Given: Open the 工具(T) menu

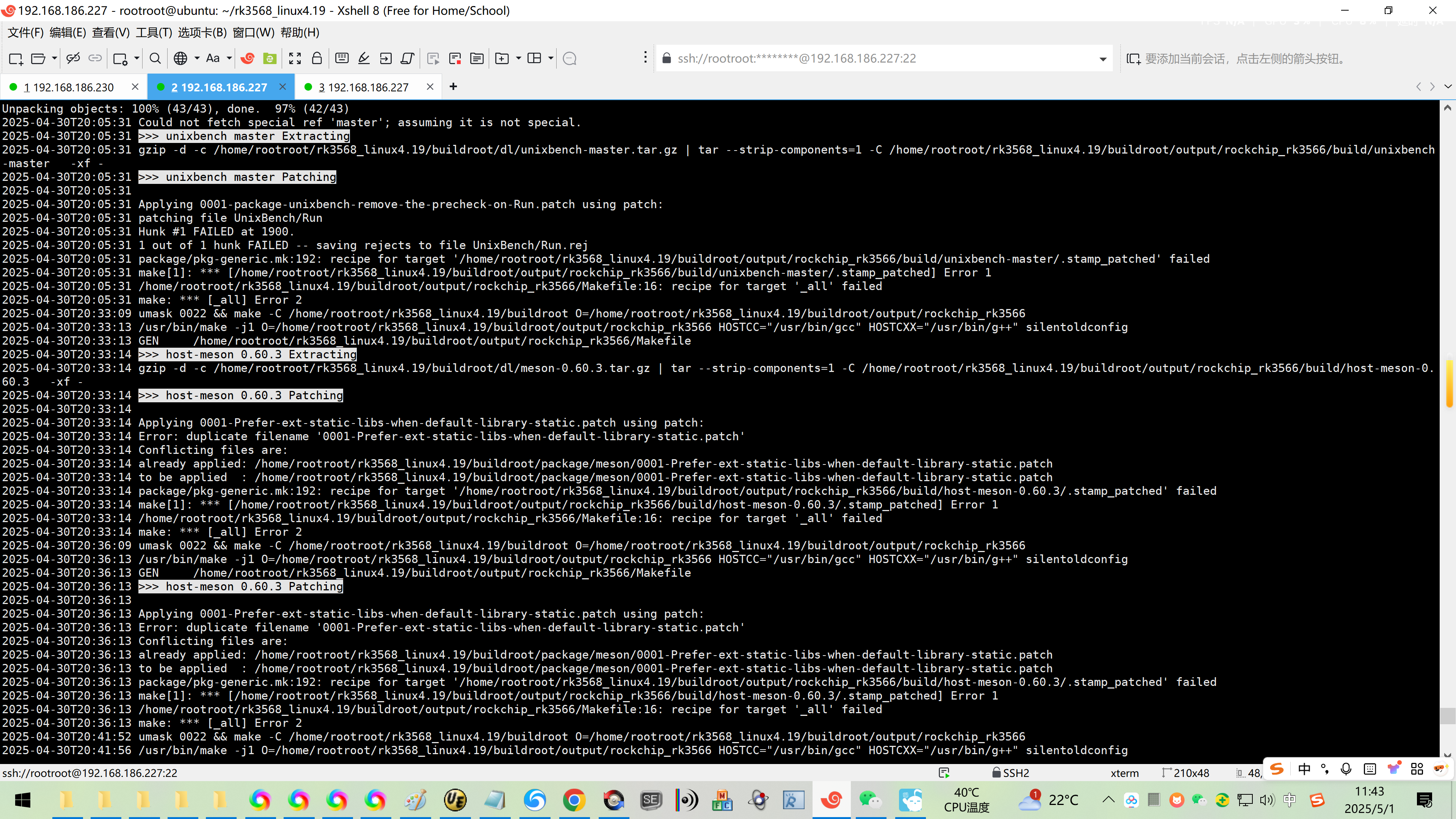Looking at the screenshot, I should (x=154, y=33).
